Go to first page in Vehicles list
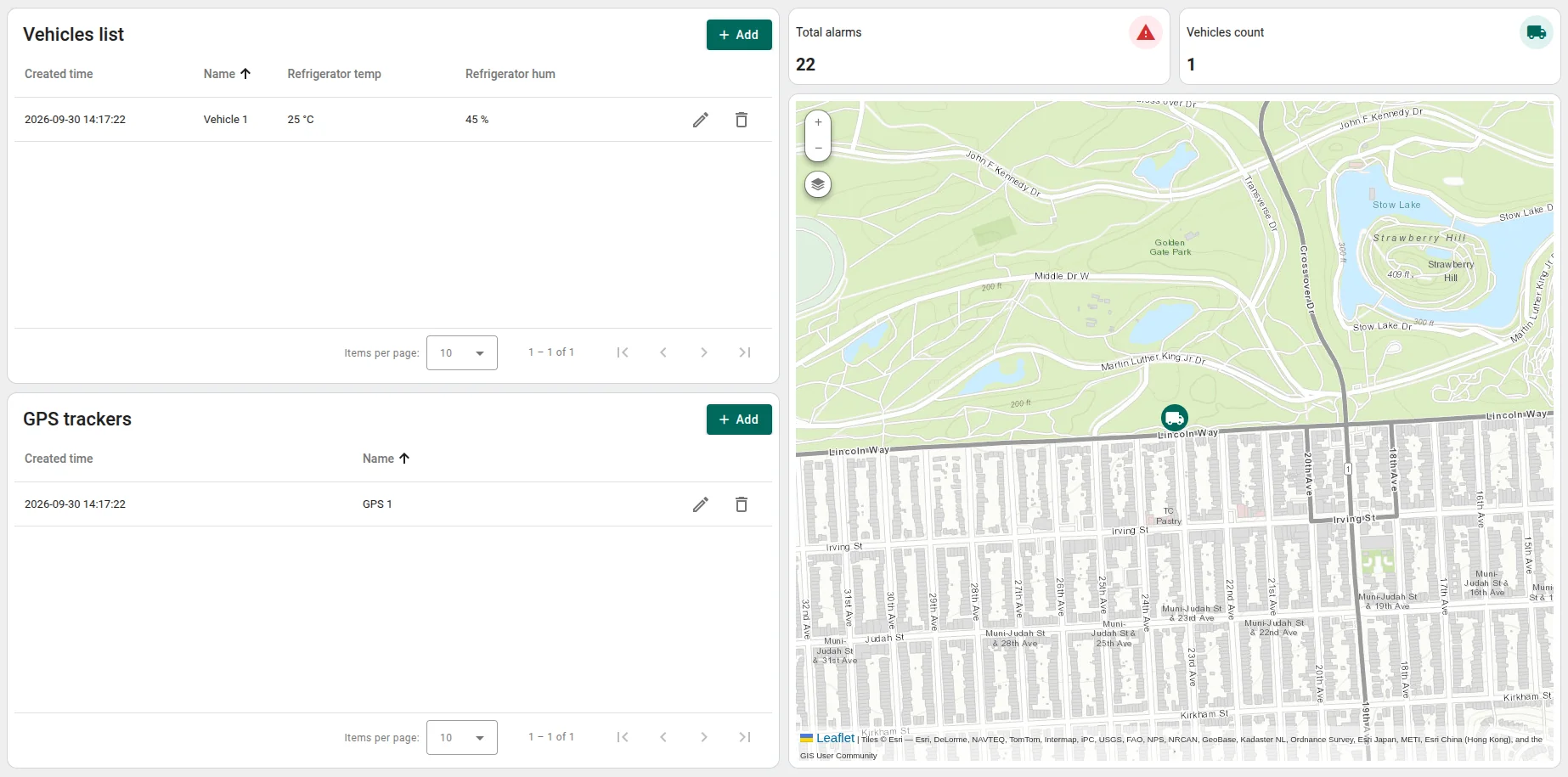 pos(623,352)
